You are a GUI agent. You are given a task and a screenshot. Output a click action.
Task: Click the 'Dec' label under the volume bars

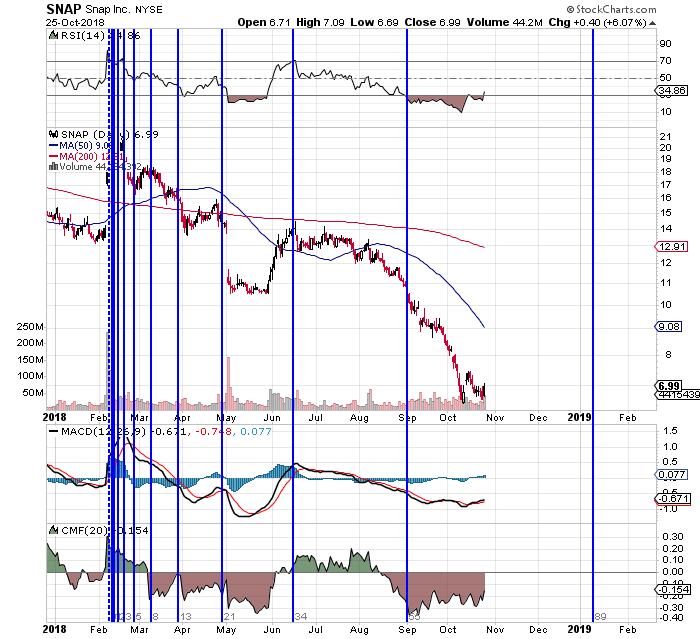[x=538, y=418]
